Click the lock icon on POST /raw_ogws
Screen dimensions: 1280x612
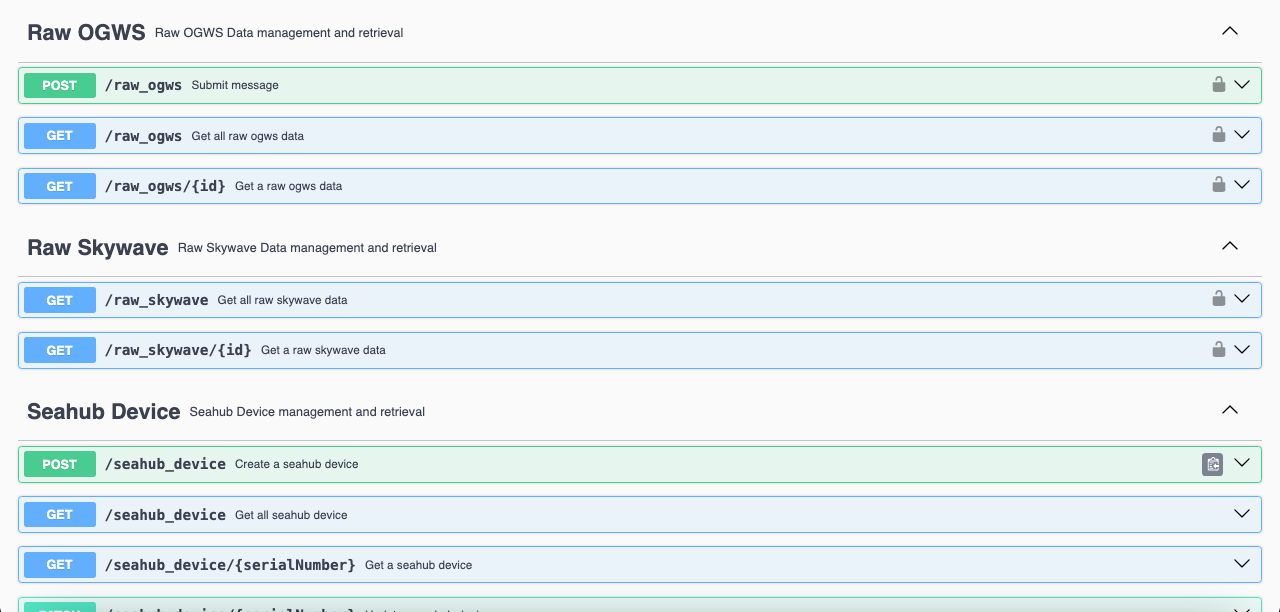click(x=1218, y=85)
